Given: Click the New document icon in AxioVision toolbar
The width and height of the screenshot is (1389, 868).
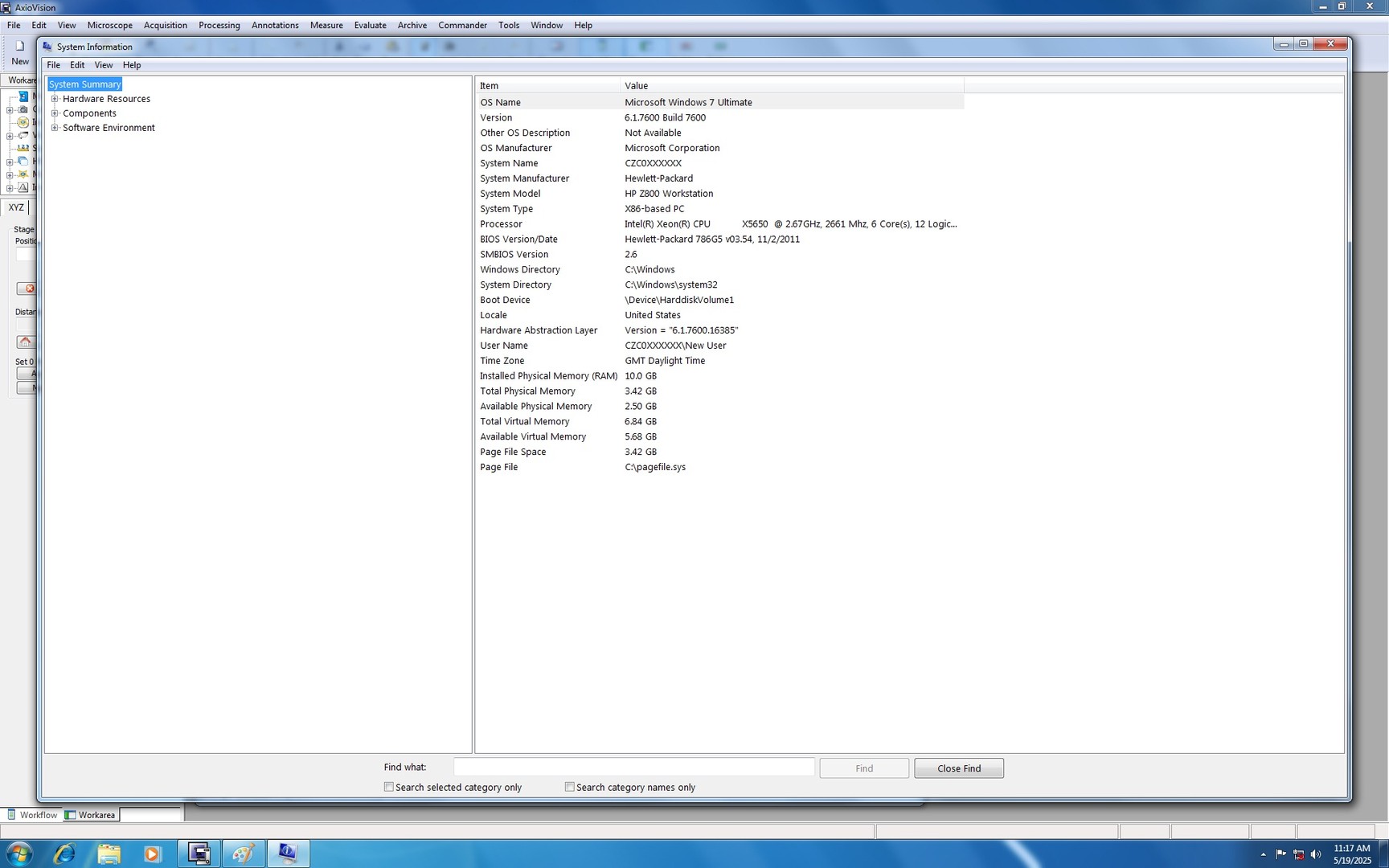Looking at the screenshot, I should coord(20,47).
